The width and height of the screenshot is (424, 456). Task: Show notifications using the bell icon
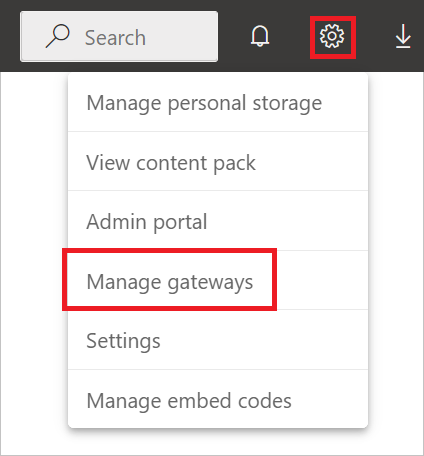(x=260, y=36)
